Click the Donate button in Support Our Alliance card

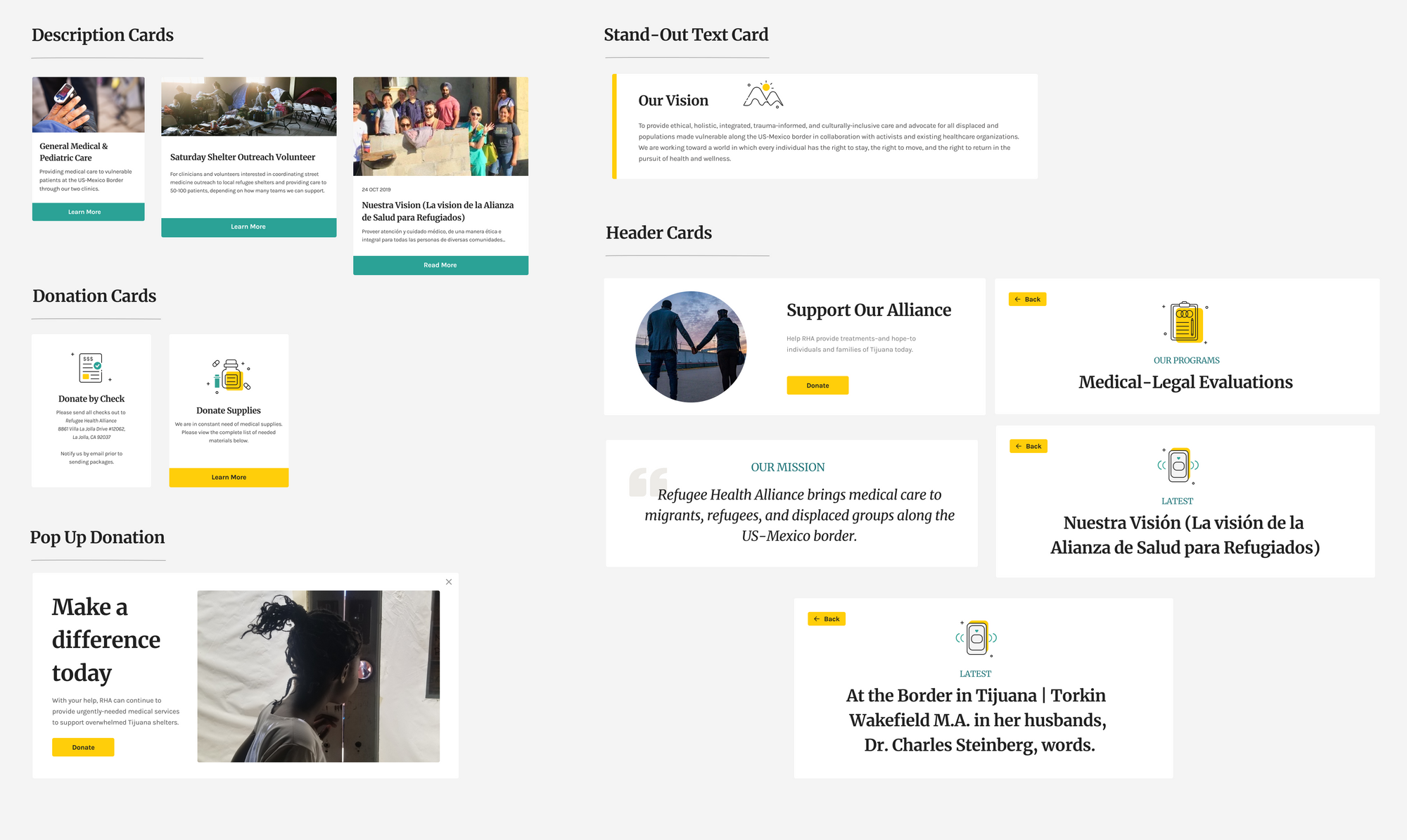[x=818, y=385]
